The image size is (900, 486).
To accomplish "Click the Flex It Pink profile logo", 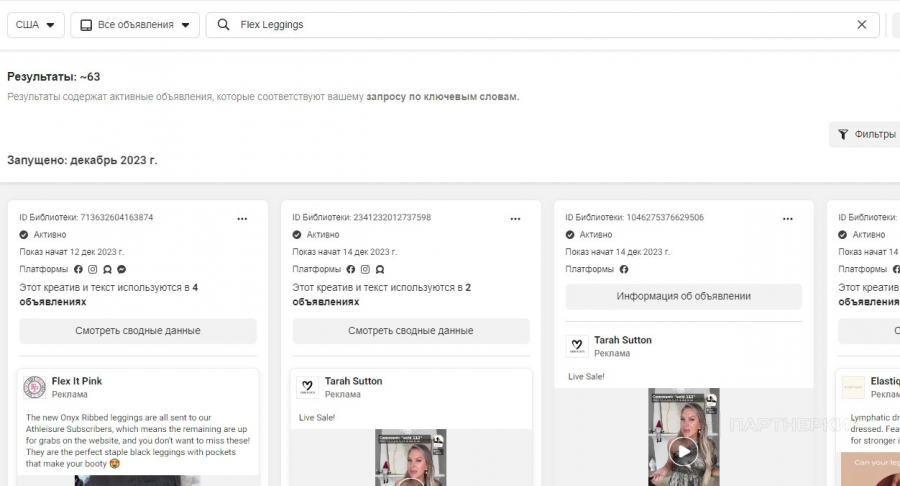I will [34, 387].
